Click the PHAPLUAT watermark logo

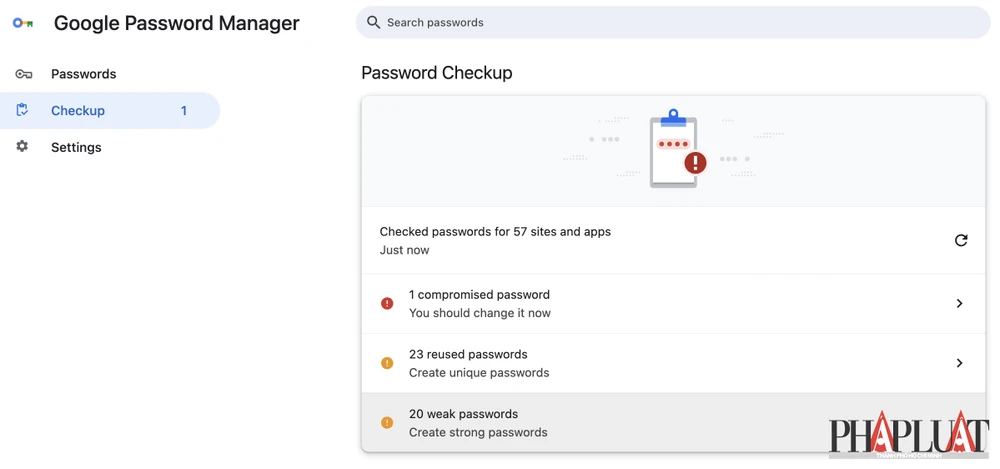(908, 435)
